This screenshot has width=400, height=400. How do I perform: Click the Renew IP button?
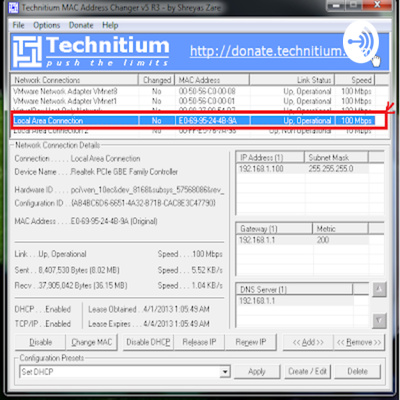click(251, 342)
